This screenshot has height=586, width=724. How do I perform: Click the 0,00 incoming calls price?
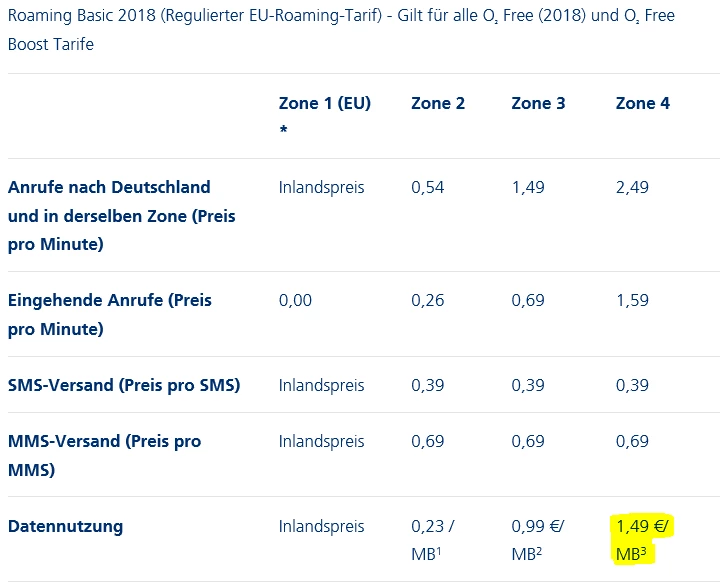pyautogui.click(x=296, y=300)
